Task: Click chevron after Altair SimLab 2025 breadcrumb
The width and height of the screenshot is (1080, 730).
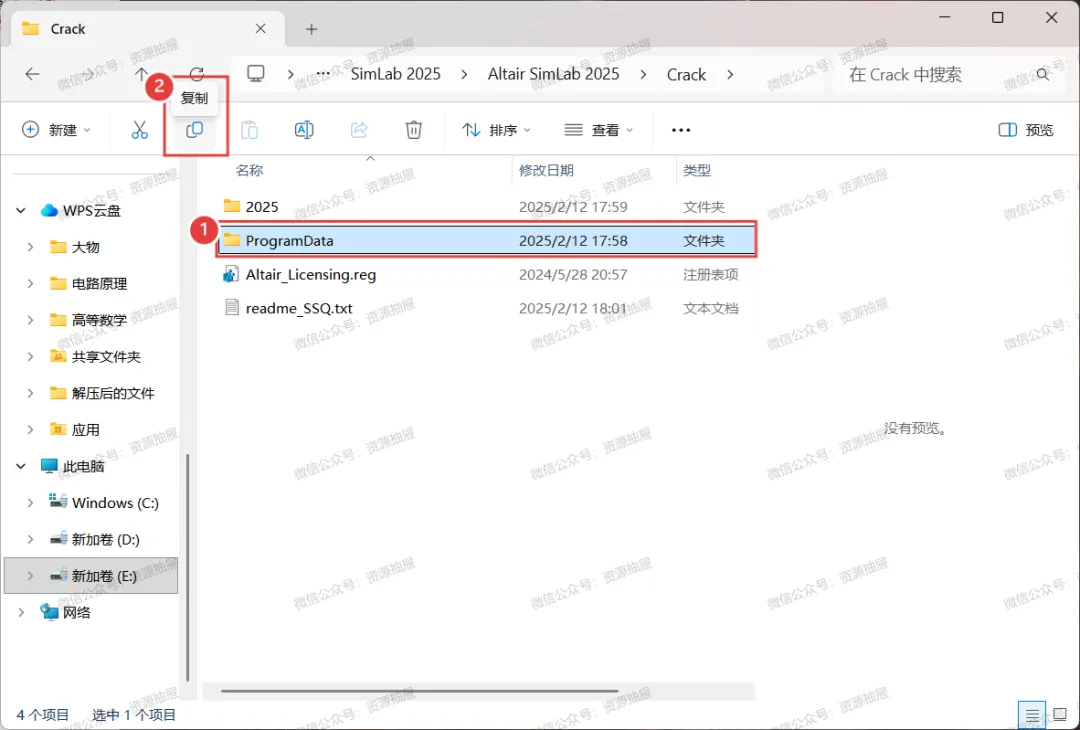Action: [x=643, y=74]
